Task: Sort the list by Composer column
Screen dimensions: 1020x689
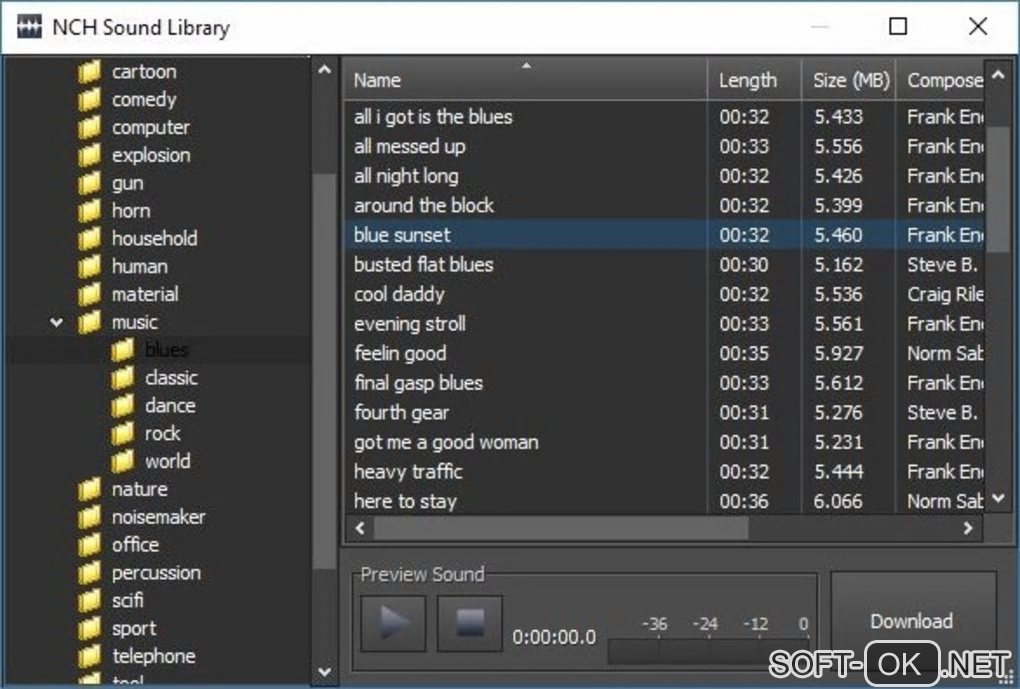Action: coord(941,79)
